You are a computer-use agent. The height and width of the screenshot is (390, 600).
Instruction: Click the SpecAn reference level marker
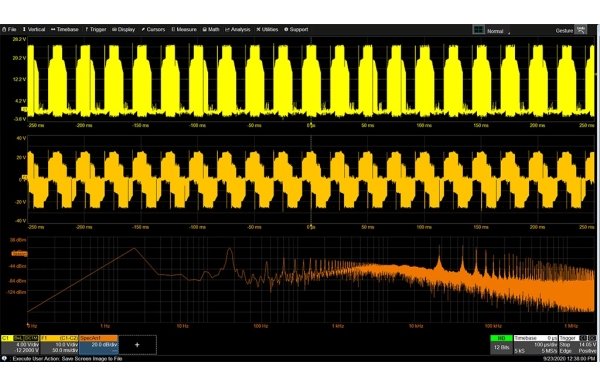pyautogui.click(x=19, y=253)
